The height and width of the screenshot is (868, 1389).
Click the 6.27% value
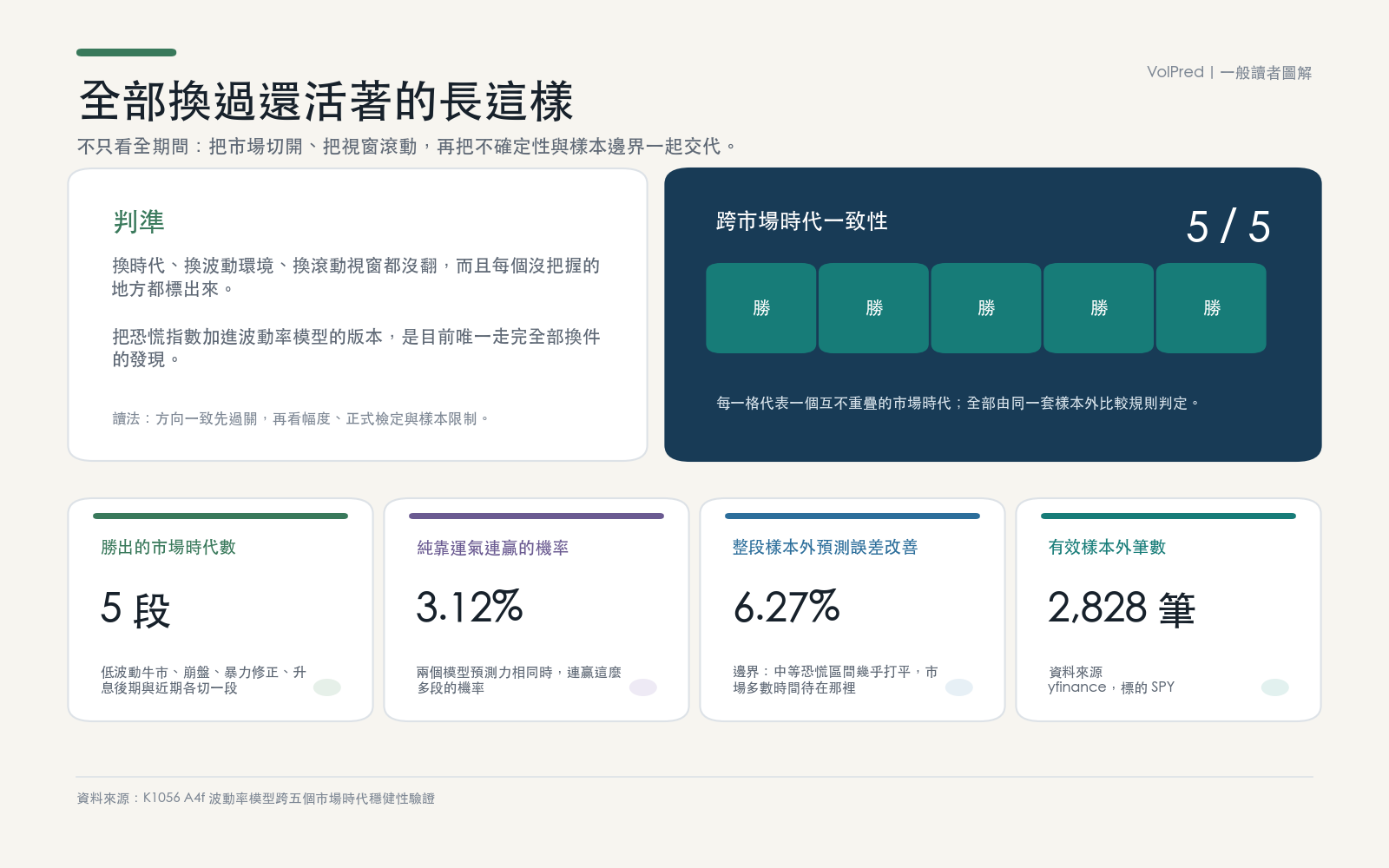coord(787,607)
